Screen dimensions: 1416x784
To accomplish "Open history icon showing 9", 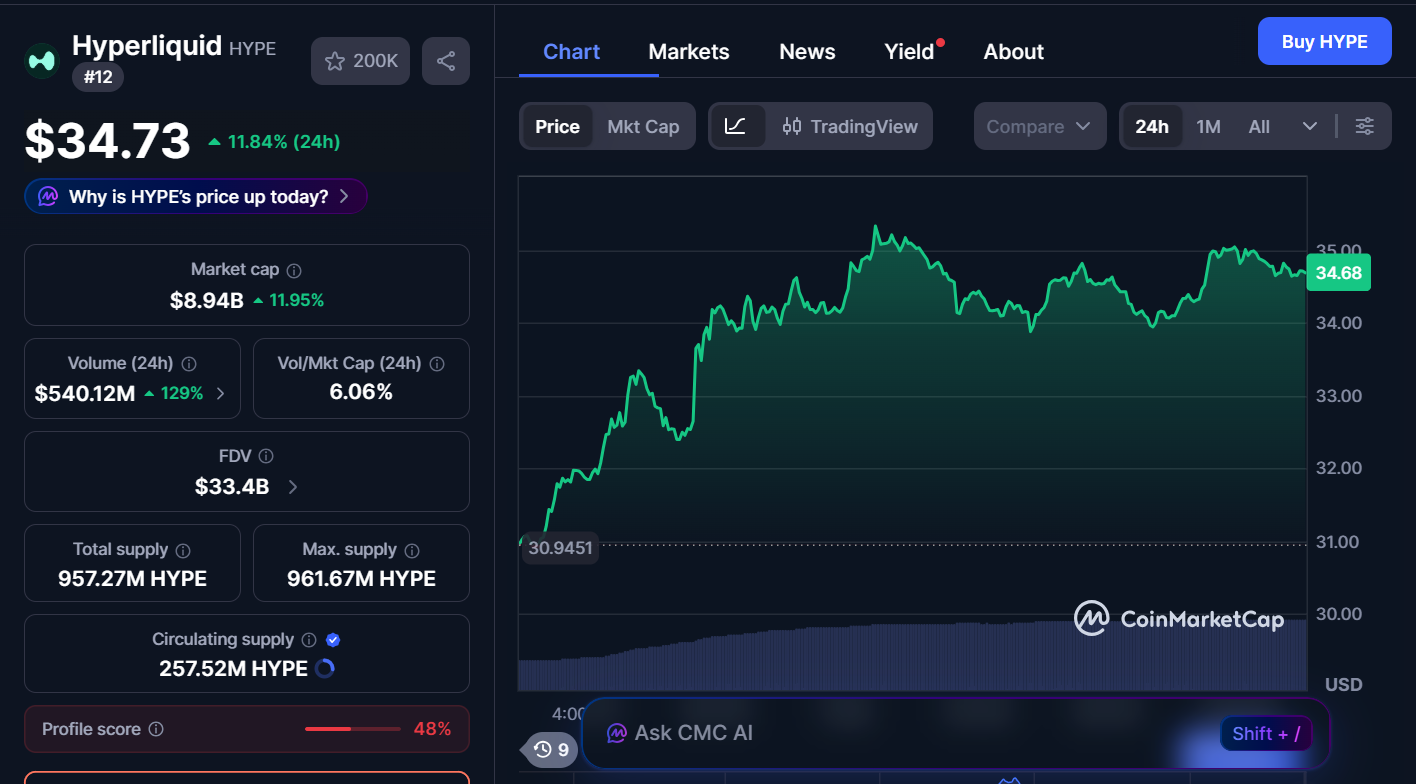I will pos(551,749).
